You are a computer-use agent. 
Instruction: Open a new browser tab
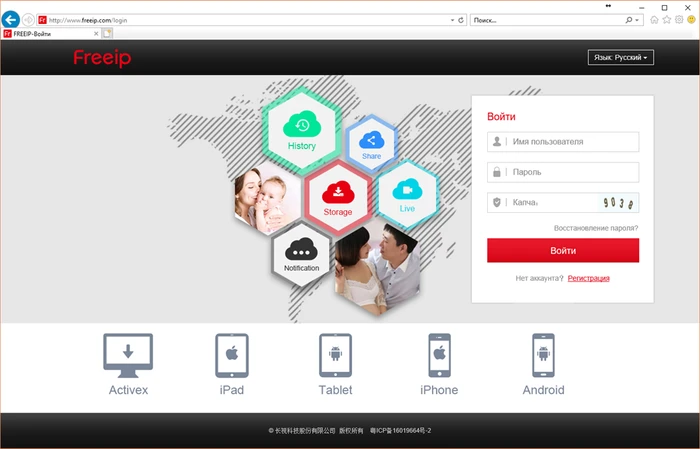pyautogui.click(x=107, y=33)
